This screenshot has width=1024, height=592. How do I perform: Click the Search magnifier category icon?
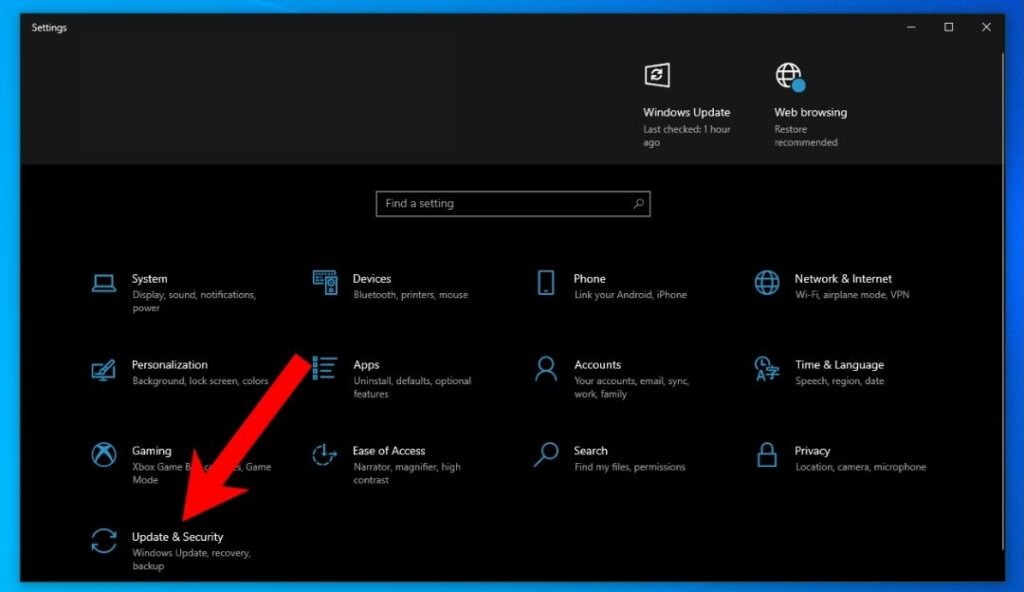tap(546, 455)
